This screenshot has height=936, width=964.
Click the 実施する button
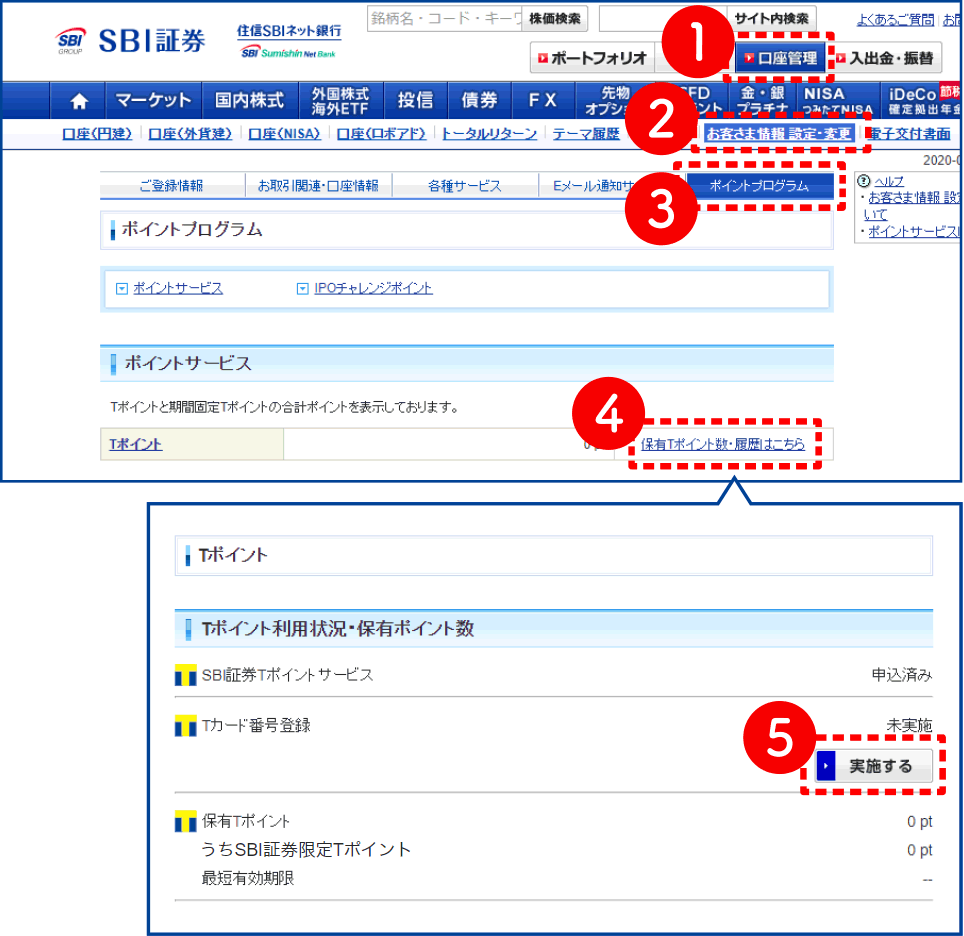click(x=874, y=766)
